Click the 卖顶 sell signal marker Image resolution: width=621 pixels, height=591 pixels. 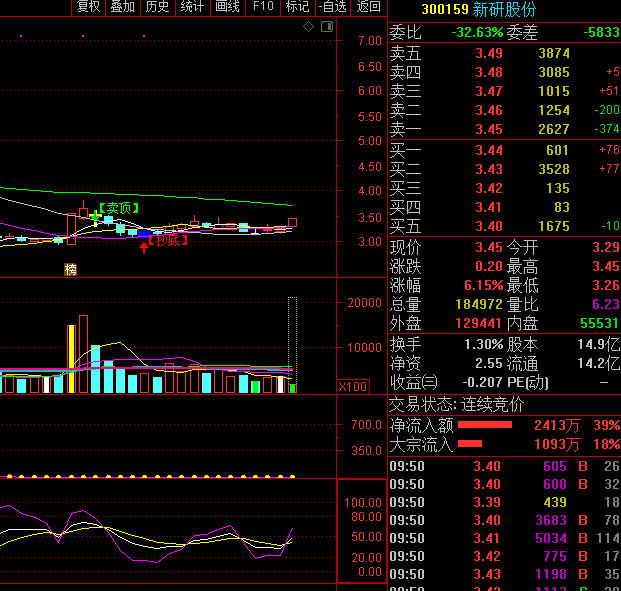[x=119, y=208]
